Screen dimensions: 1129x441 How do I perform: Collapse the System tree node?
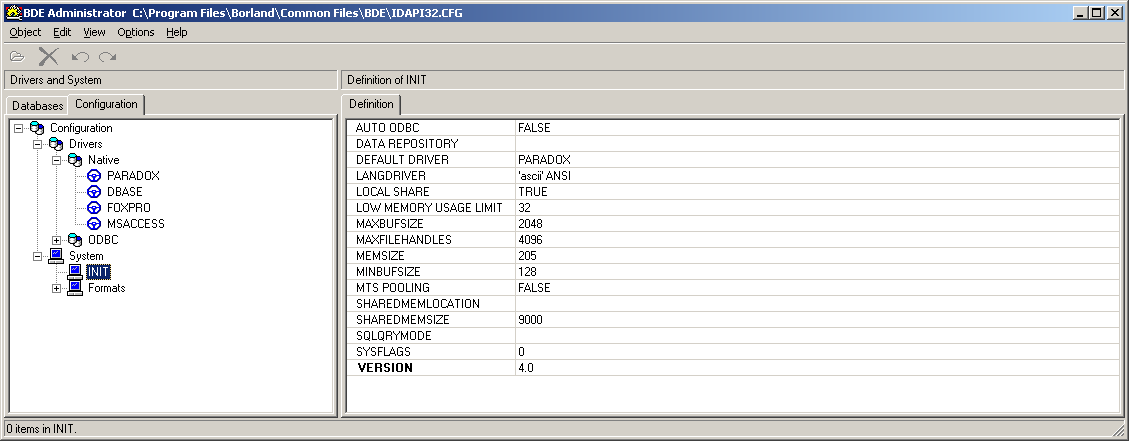click(38, 256)
